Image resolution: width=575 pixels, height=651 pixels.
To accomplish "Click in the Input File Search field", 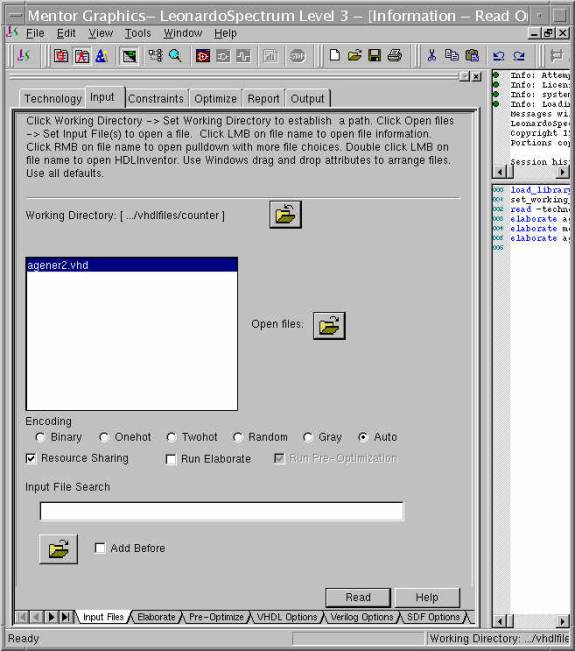I will (x=221, y=511).
